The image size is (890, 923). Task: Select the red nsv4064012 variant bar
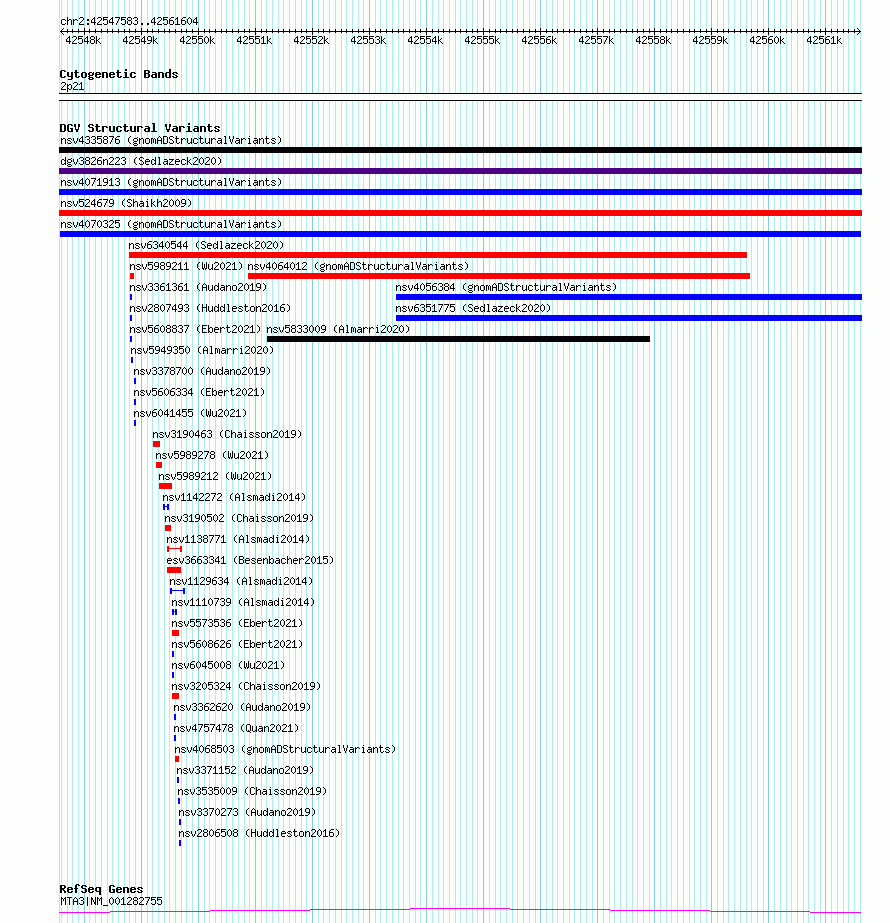(499, 276)
